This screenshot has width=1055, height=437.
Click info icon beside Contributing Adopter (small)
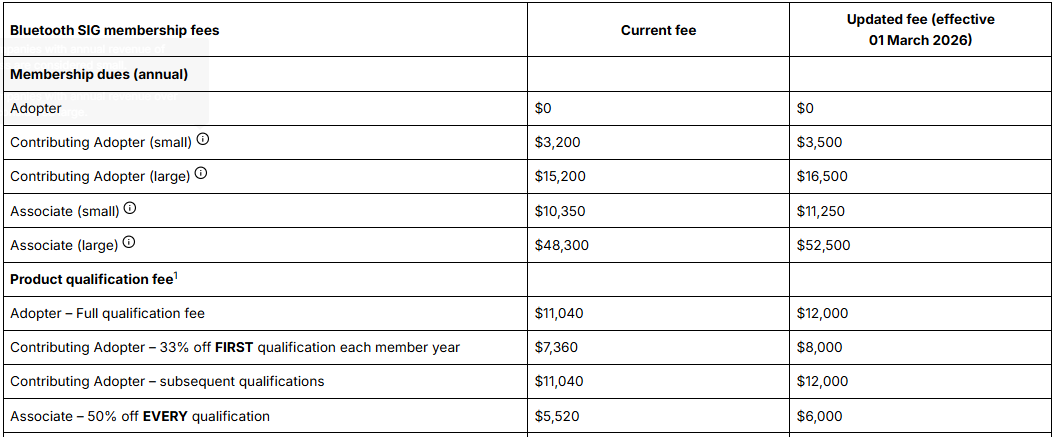203,141
